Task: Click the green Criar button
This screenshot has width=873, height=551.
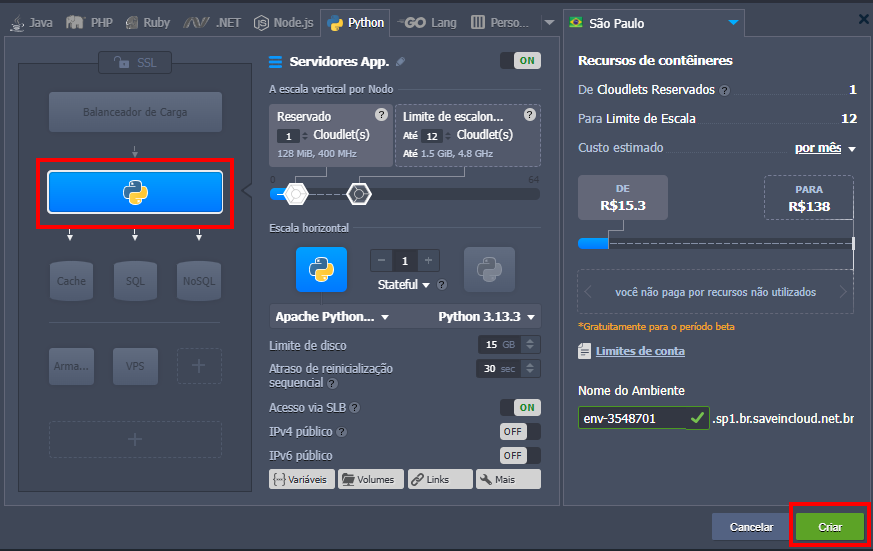Action: pos(830,527)
